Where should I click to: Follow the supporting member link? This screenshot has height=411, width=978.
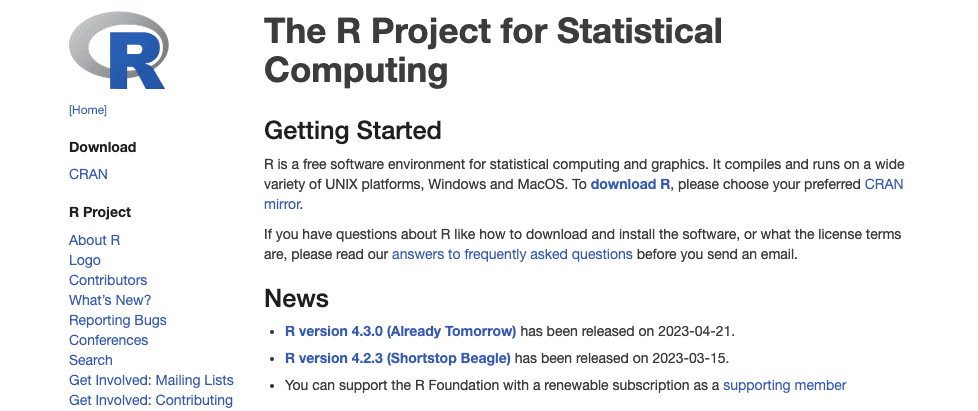coord(785,385)
